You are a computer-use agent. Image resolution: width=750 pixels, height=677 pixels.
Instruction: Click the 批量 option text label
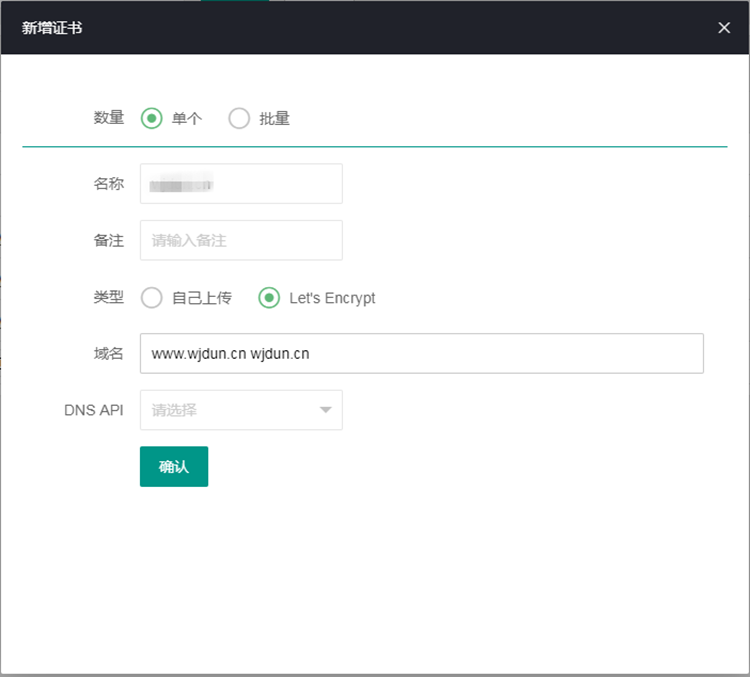click(x=275, y=119)
